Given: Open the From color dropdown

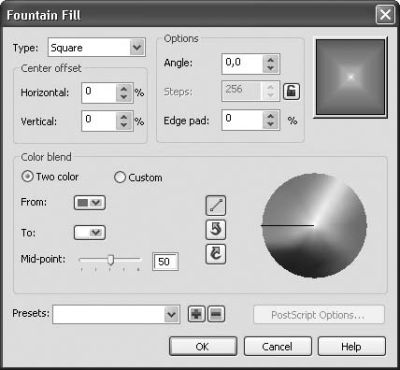Looking at the screenshot, I should [90, 203].
